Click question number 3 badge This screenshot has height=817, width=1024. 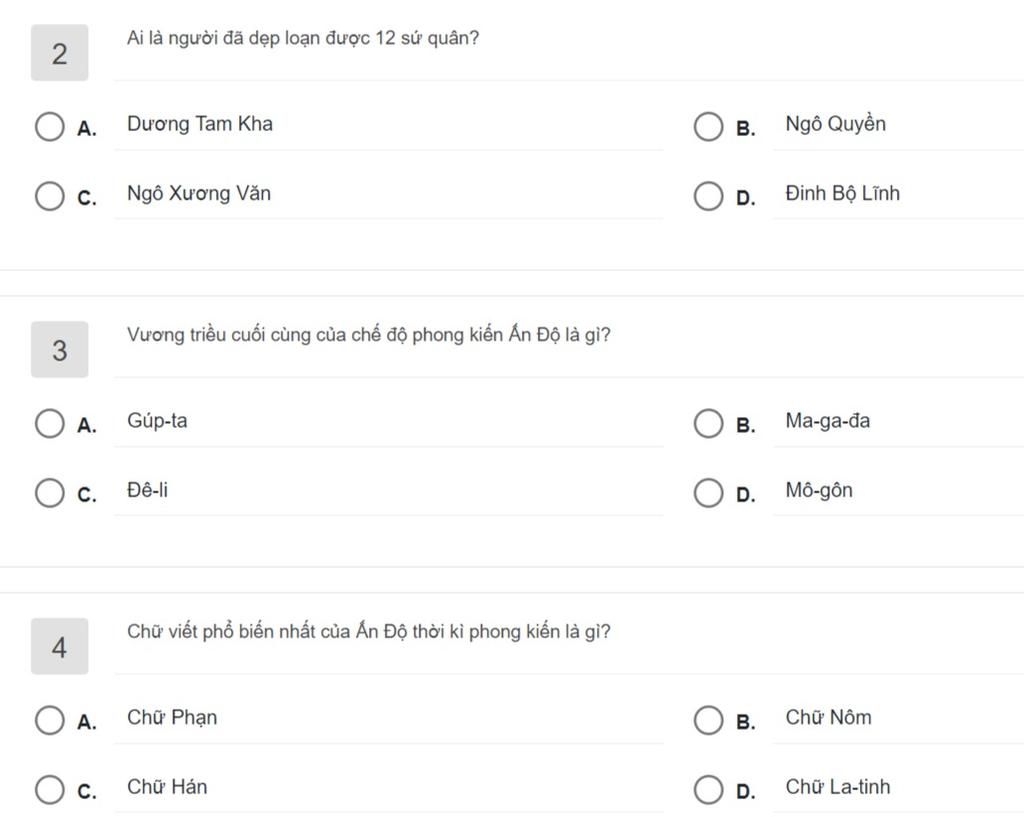point(59,349)
